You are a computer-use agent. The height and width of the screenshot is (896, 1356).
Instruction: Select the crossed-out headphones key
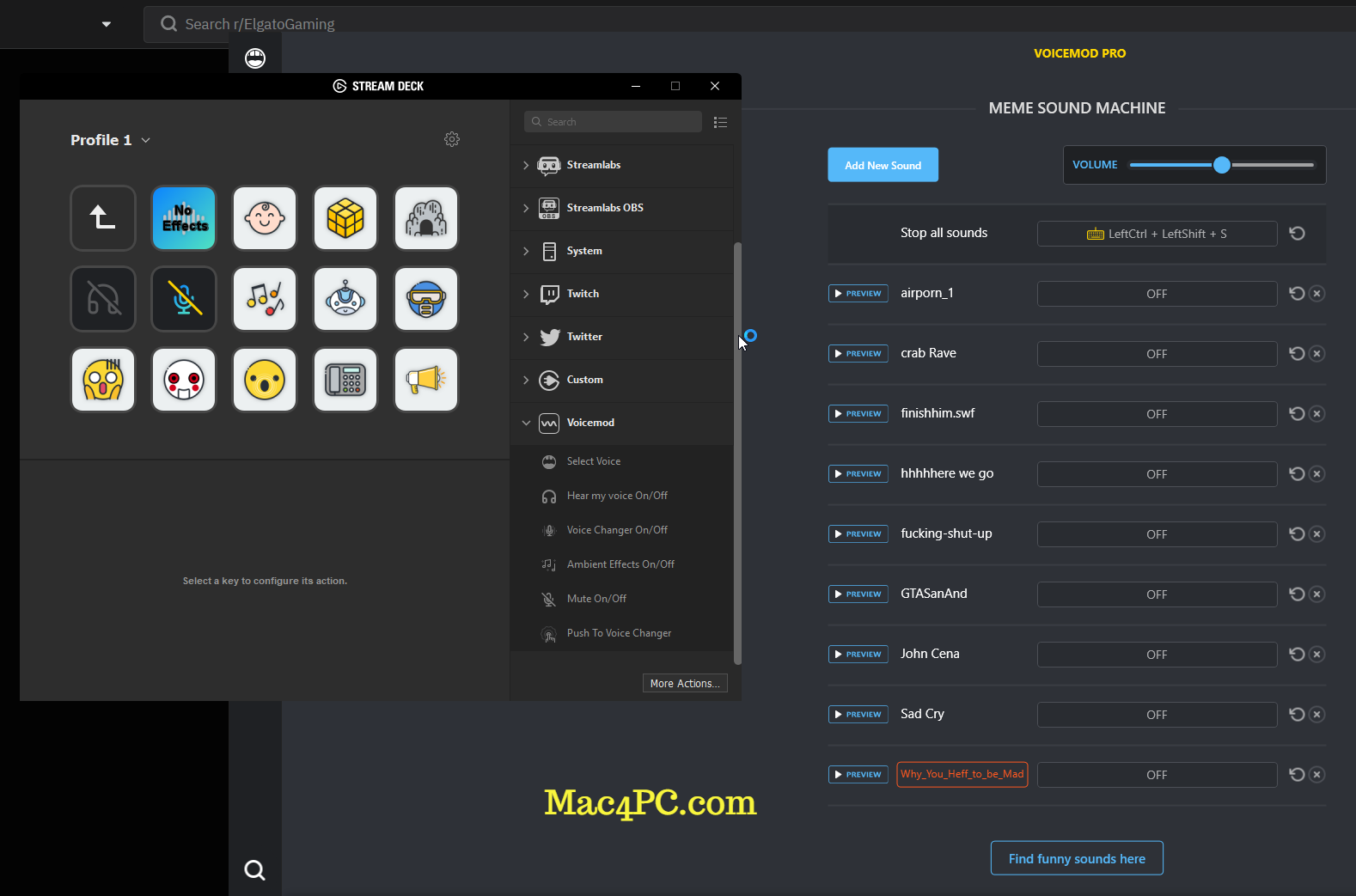[x=103, y=299]
